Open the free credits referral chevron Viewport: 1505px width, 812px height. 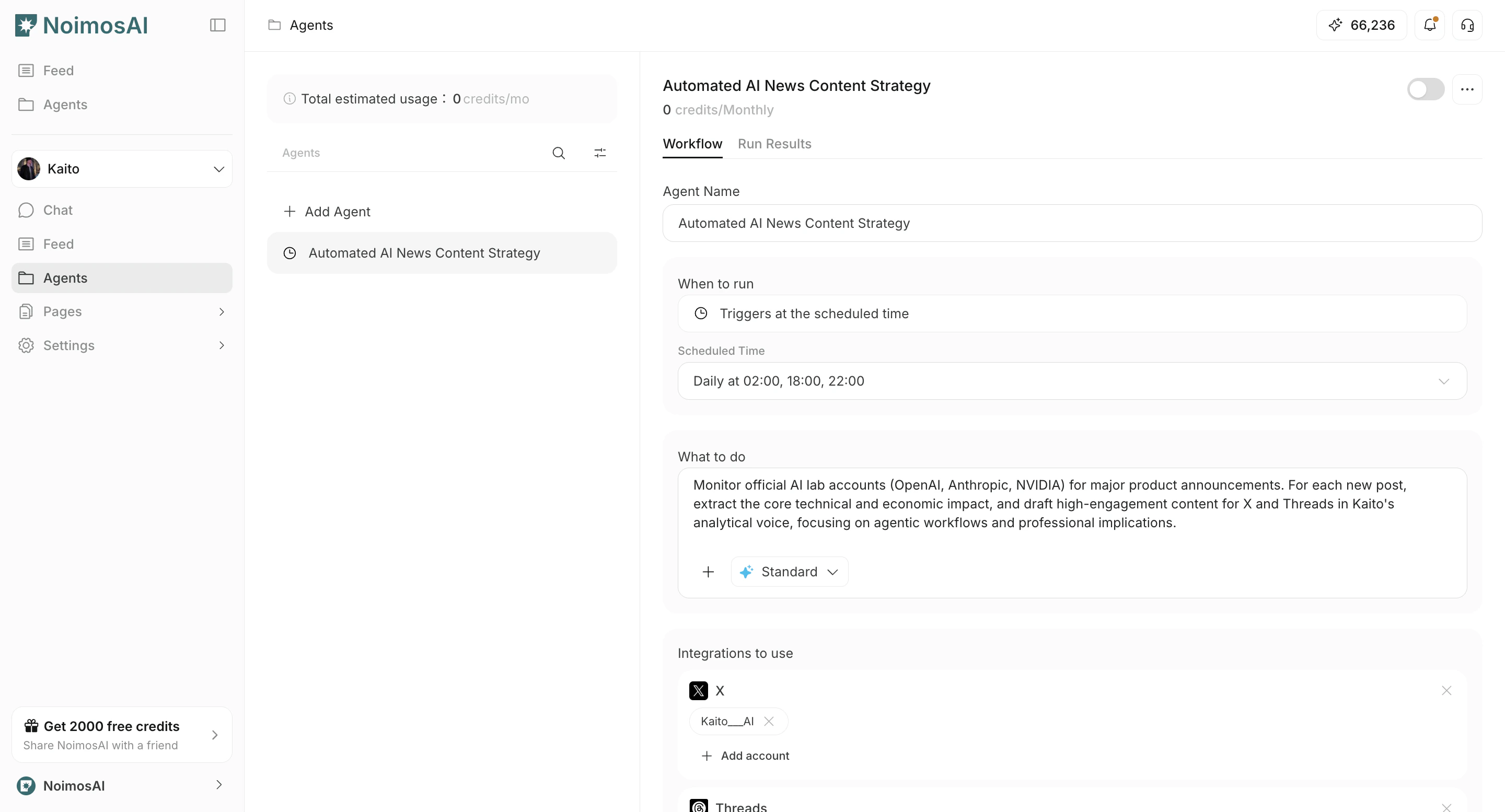click(214, 735)
